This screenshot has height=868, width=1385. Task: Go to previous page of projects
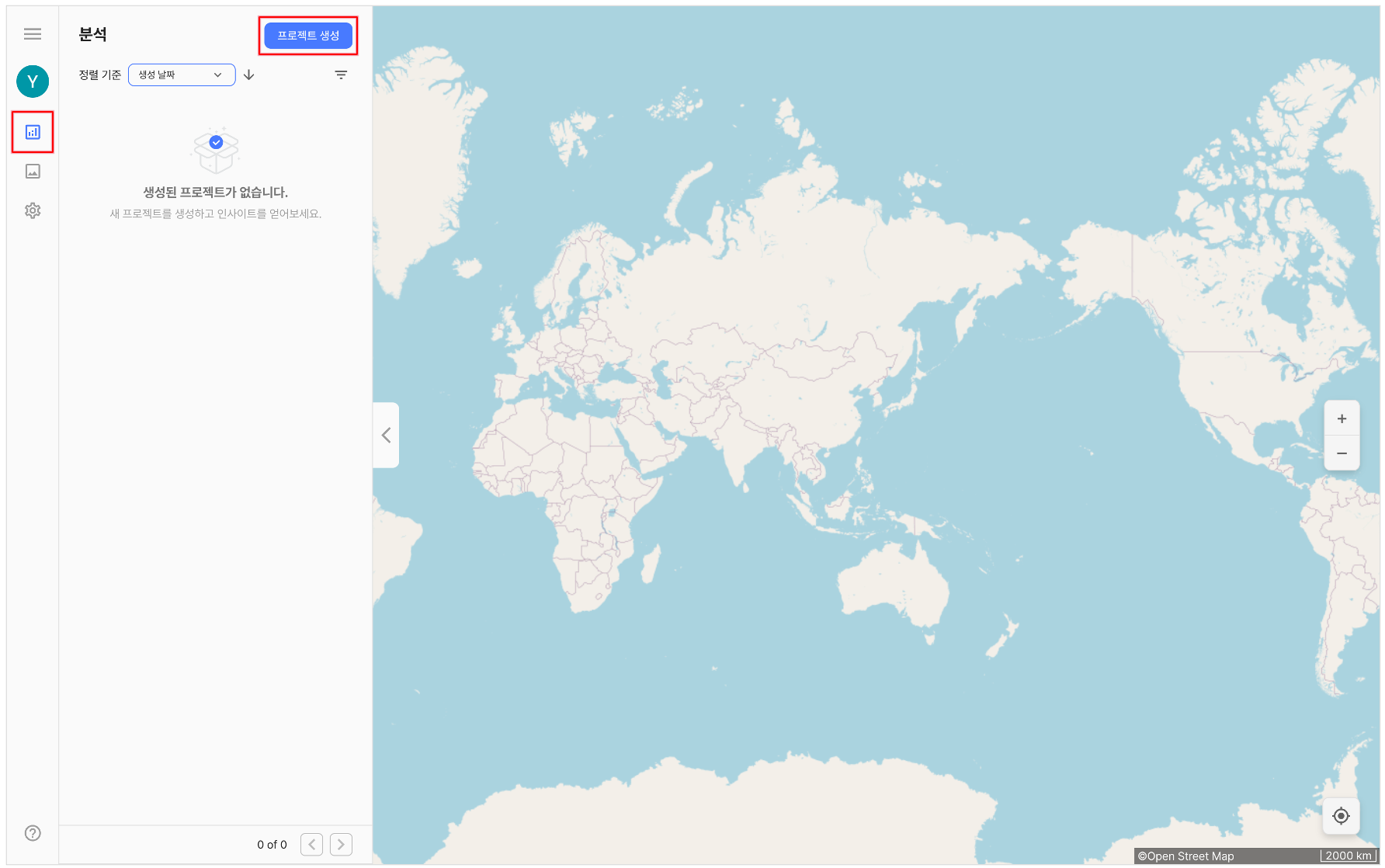pos(311,845)
